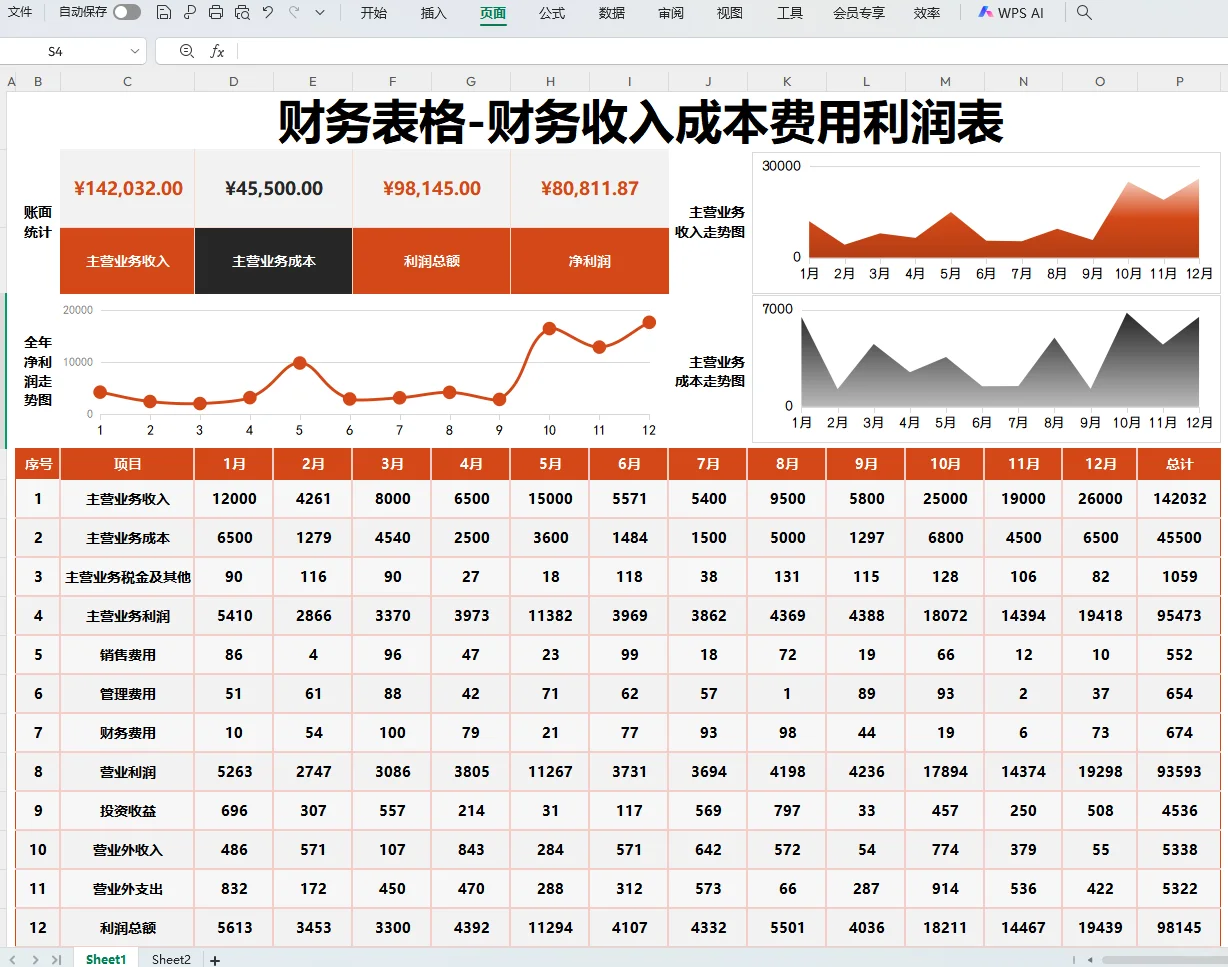Click the Undo arrow icon
The width and height of the screenshot is (1228, 967).
pyautogui.click(x=268, y=13)
